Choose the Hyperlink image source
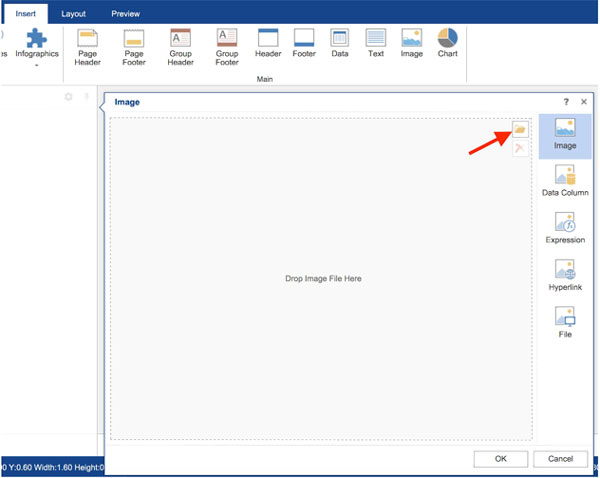 pos(565,275)
